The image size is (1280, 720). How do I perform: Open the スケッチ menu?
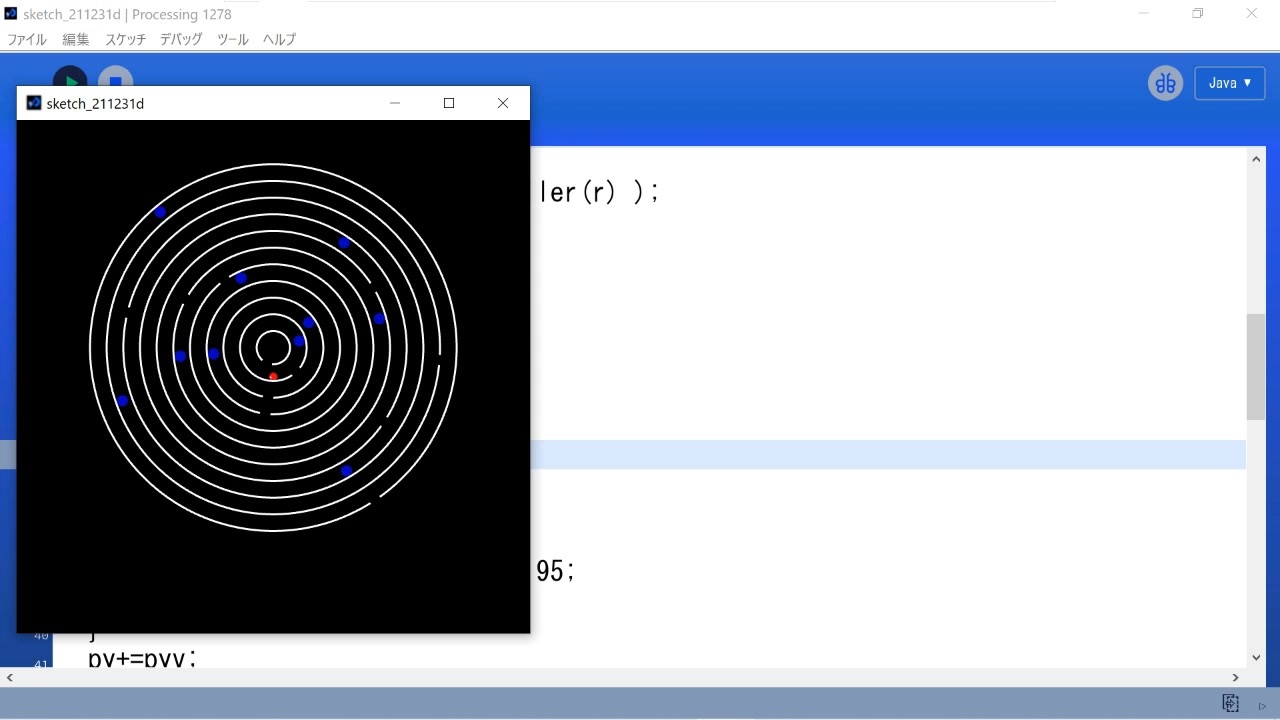tap(124, 39)
